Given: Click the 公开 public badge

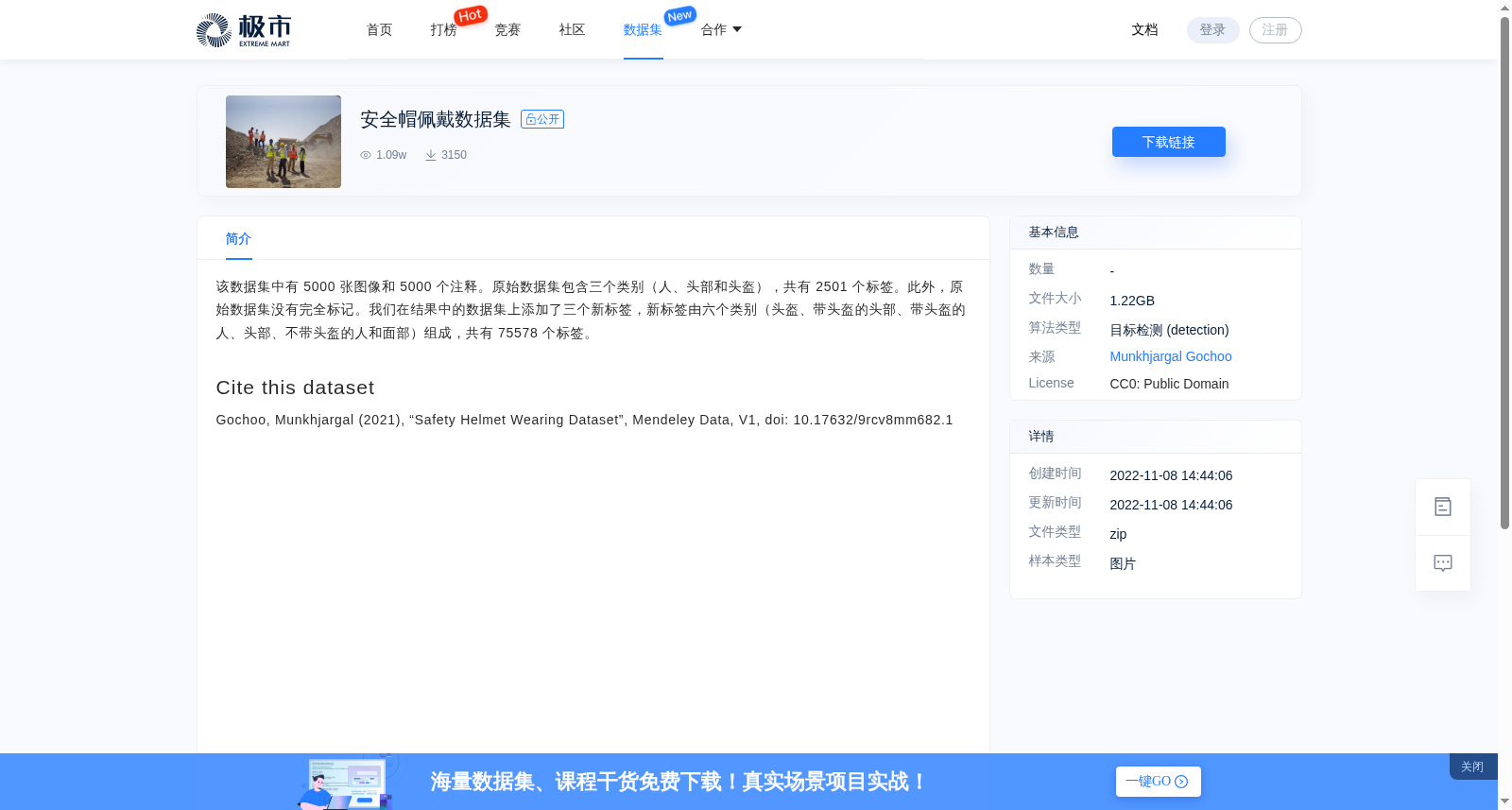Looking at the screenshot, I should point(542,119).
